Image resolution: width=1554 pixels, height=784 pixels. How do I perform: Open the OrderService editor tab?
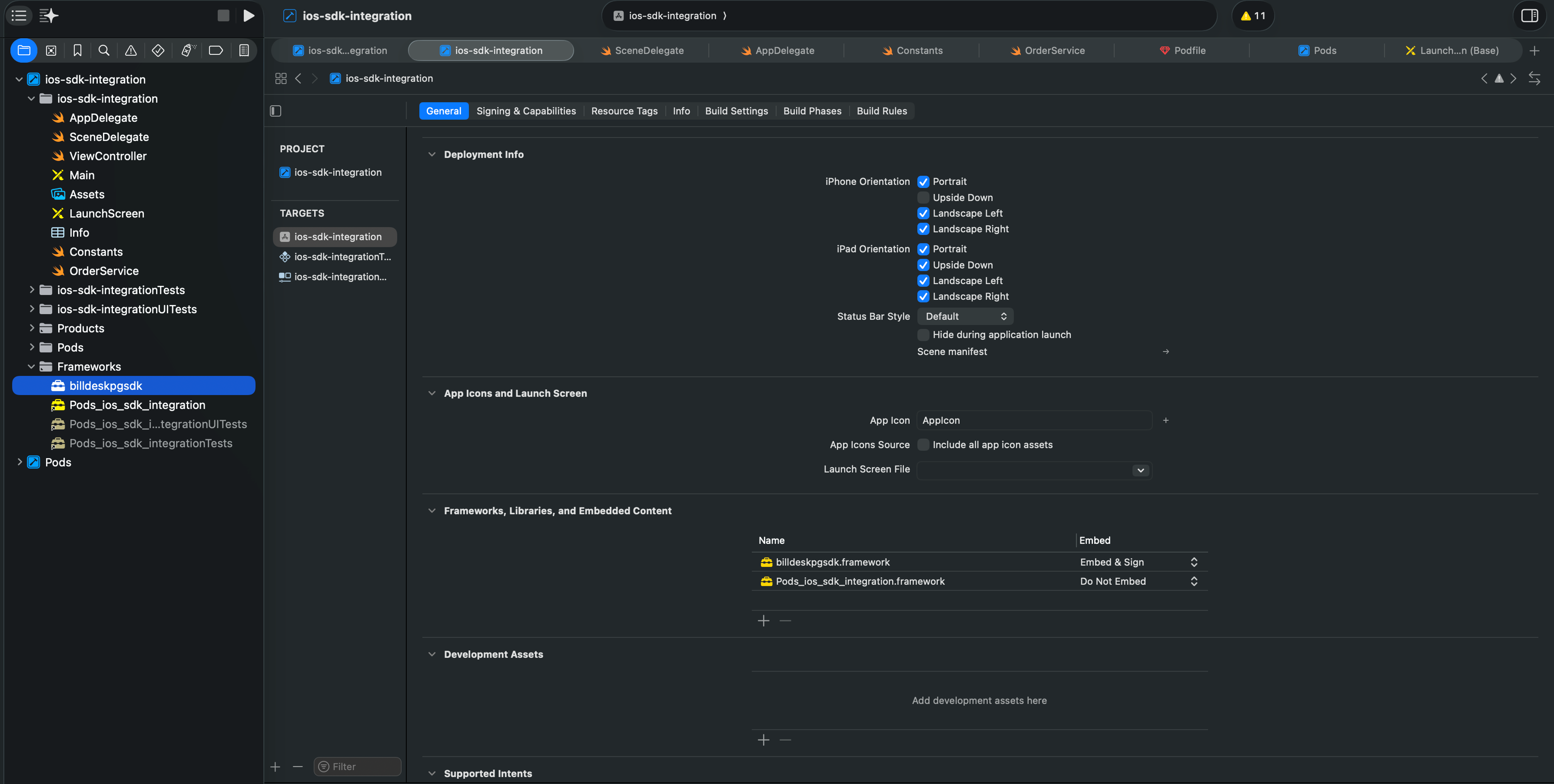point(1047,51)
